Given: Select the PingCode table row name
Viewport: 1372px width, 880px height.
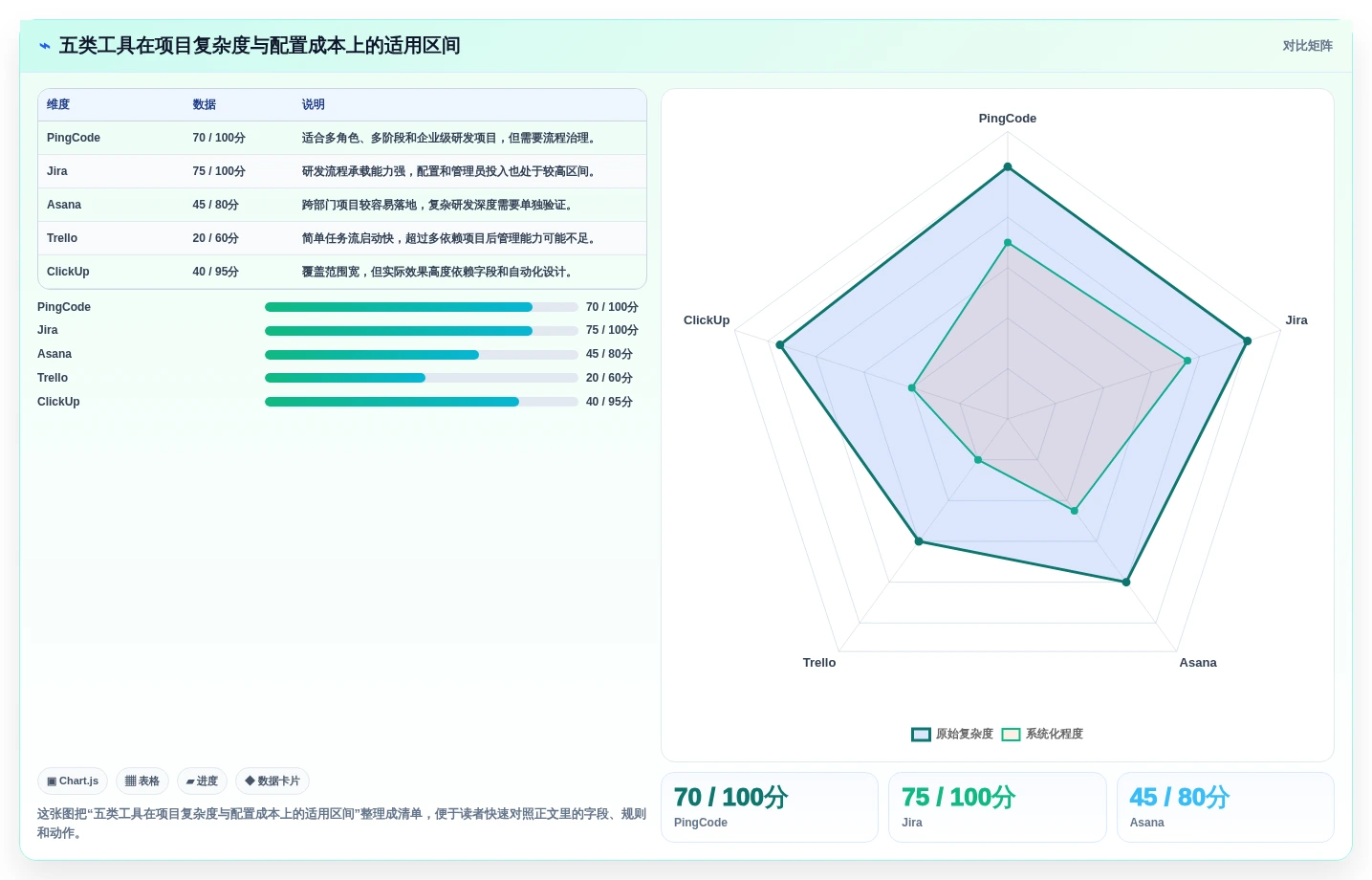Looking at the screenshot, I should click(x=74, y=139).
